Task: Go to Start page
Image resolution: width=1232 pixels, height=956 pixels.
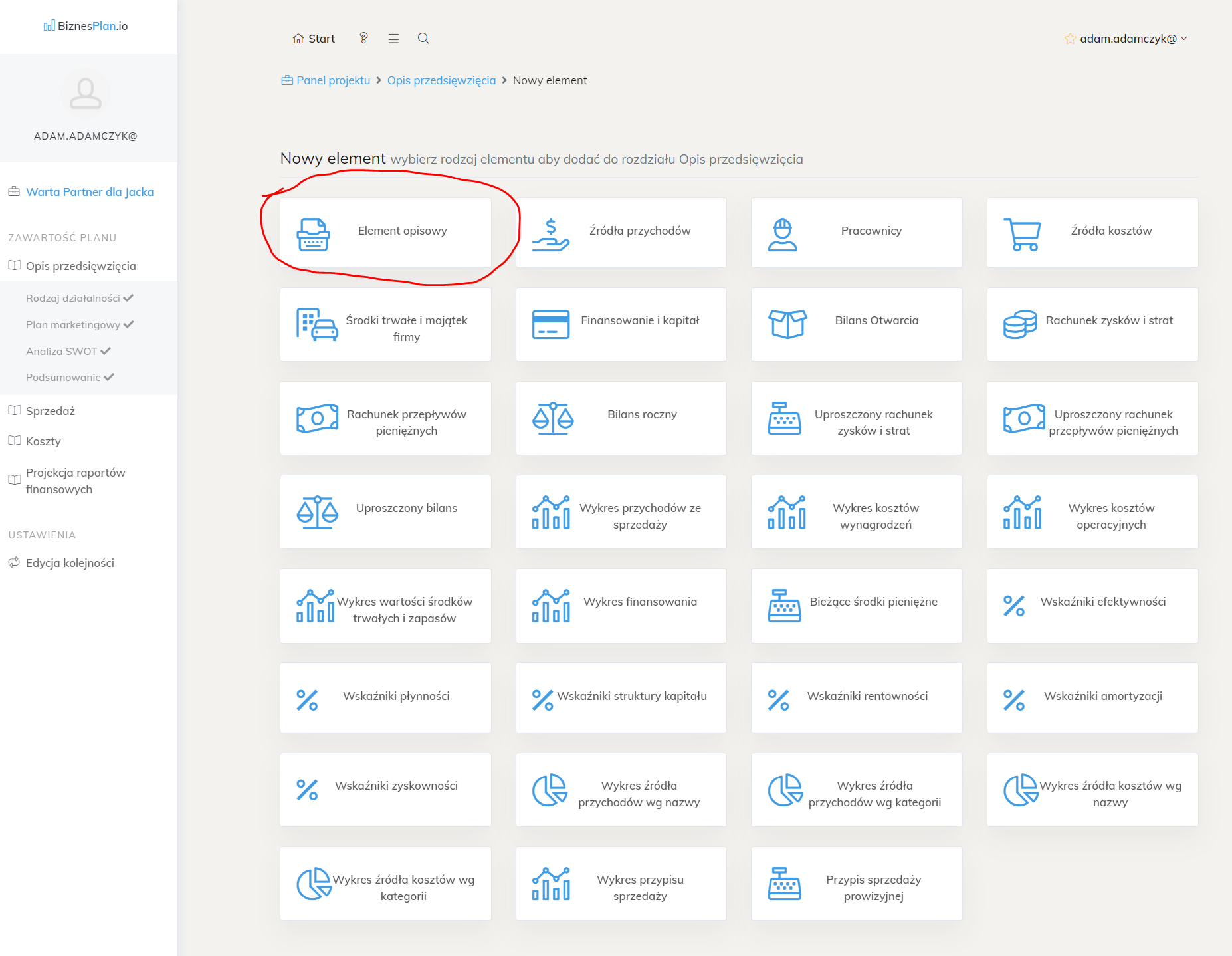Action: pyautogui.click(x=314, y=39)
